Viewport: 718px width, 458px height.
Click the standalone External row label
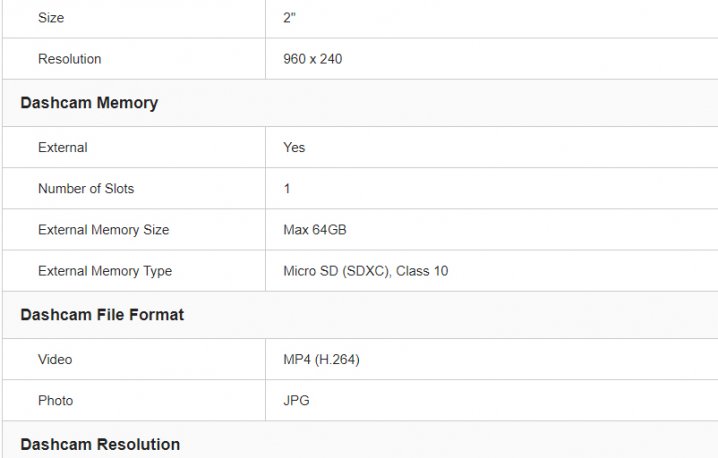(62, 147)
